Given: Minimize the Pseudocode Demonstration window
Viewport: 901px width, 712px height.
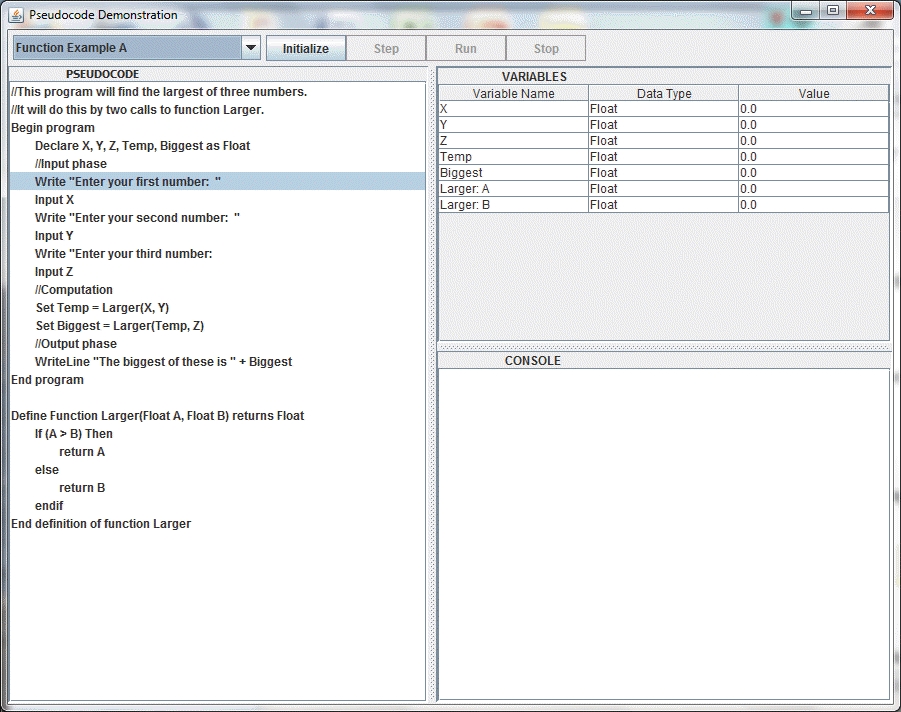Looking at the screenshot, I should click(x=807, y=11).
